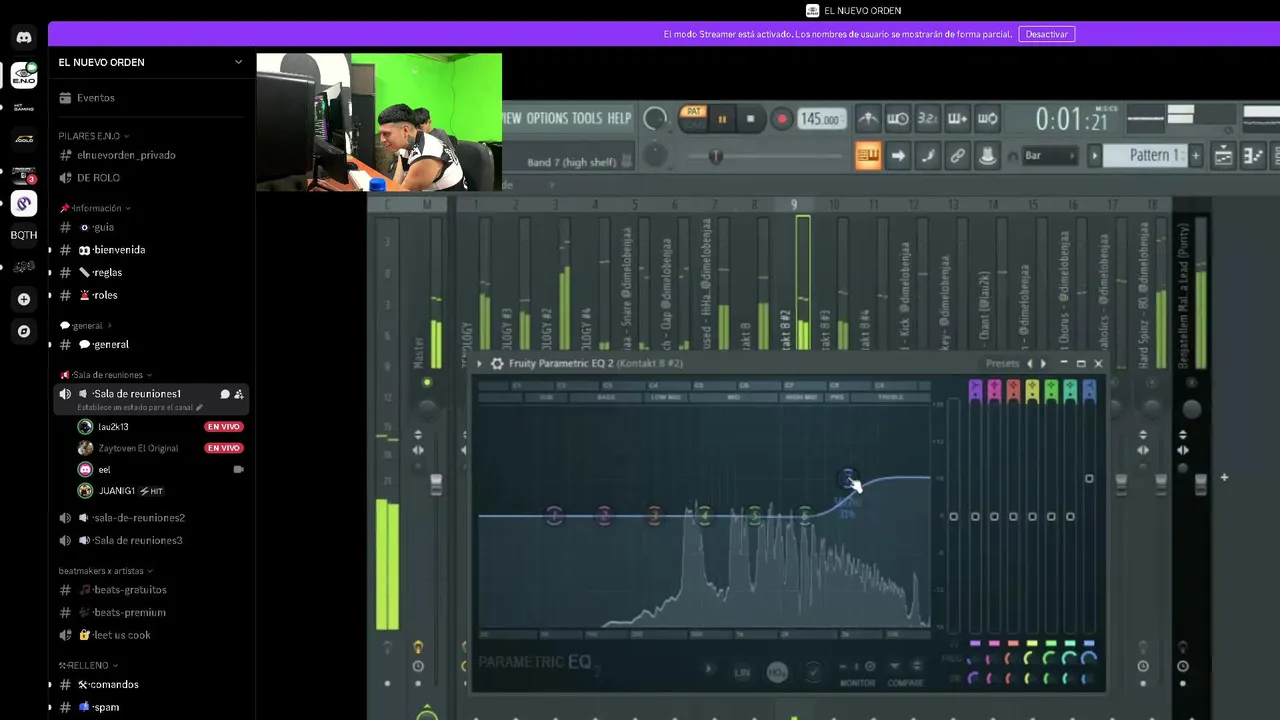Click the Add a Server plus icon
This screenshot has width=1280, height=720.
click(24, 299)
